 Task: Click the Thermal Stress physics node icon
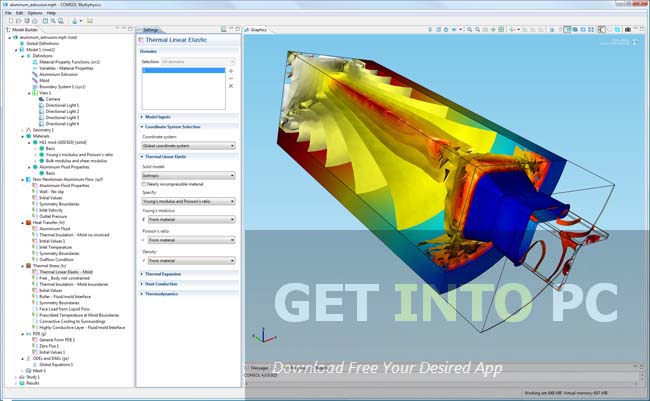click(x=29, y=265)
